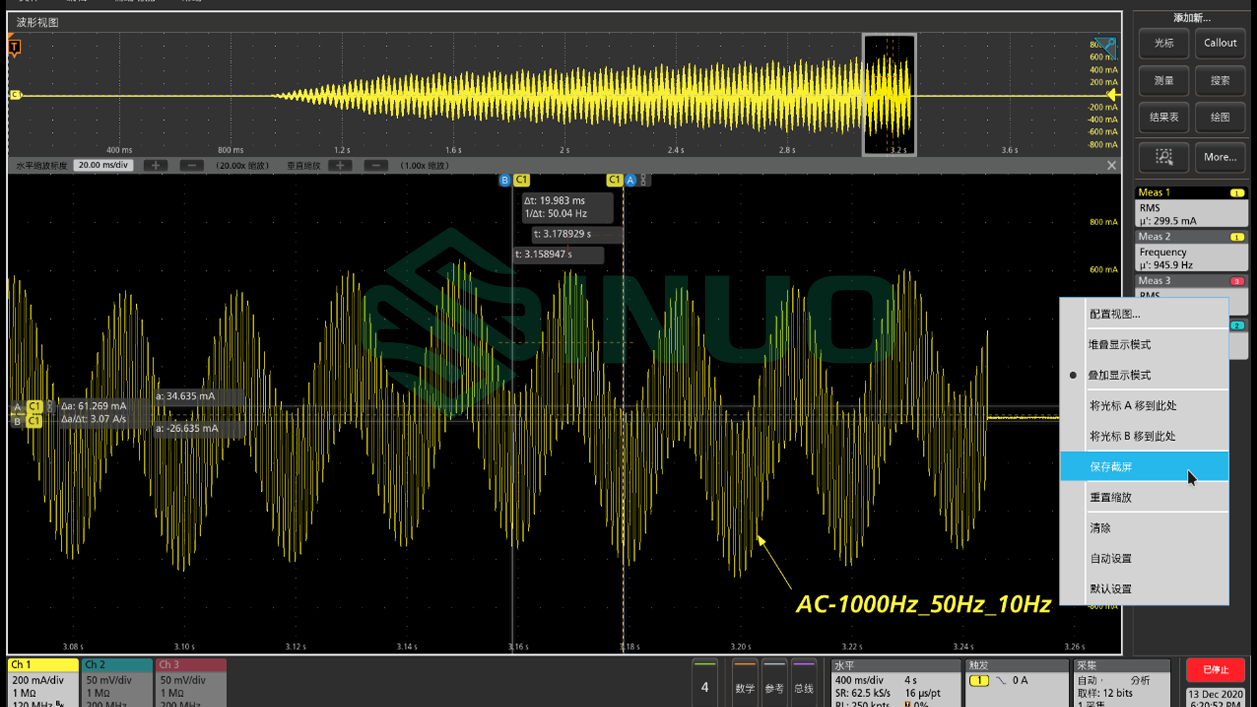
Task: Choose 保存截屏 from the context menu
Action: (1111, 467)
